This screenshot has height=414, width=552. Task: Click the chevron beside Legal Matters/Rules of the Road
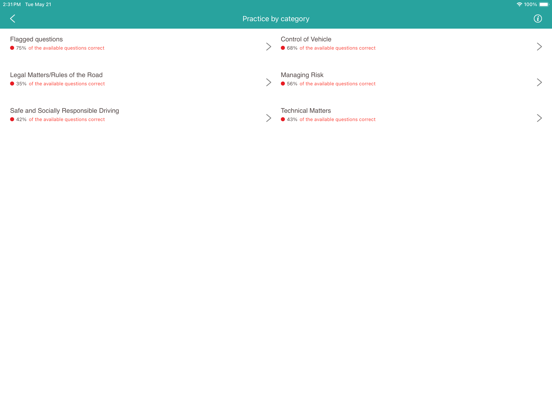click(269, 82)
